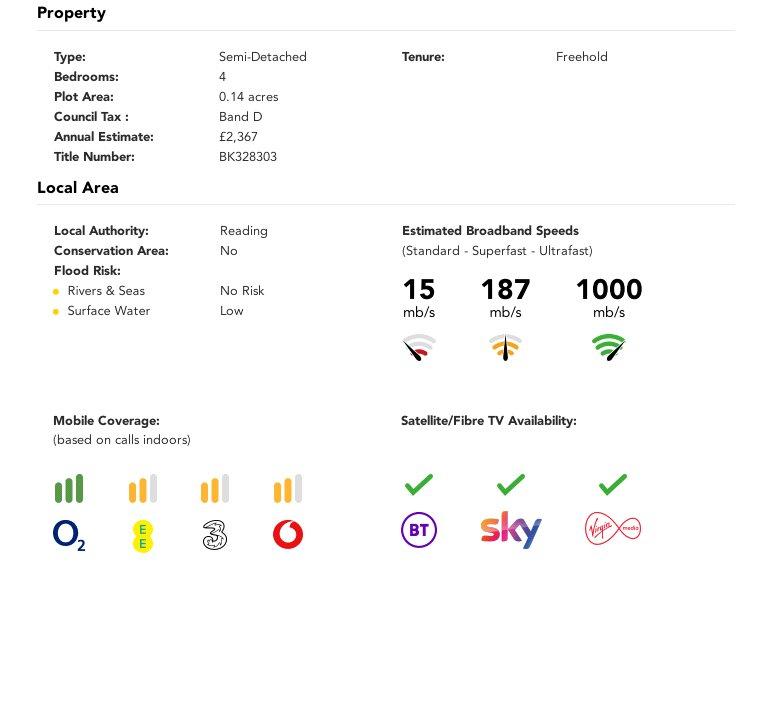Click the BT TV provider logo
The height and width of the screenshot is (708, 772).
pyautogui.click(x=419, y=530)
